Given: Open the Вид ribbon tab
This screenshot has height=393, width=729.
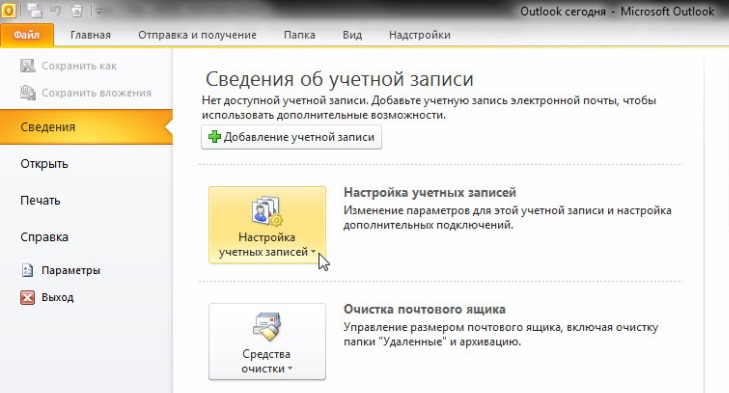Looking at the screenshot, I should [352, 35].
